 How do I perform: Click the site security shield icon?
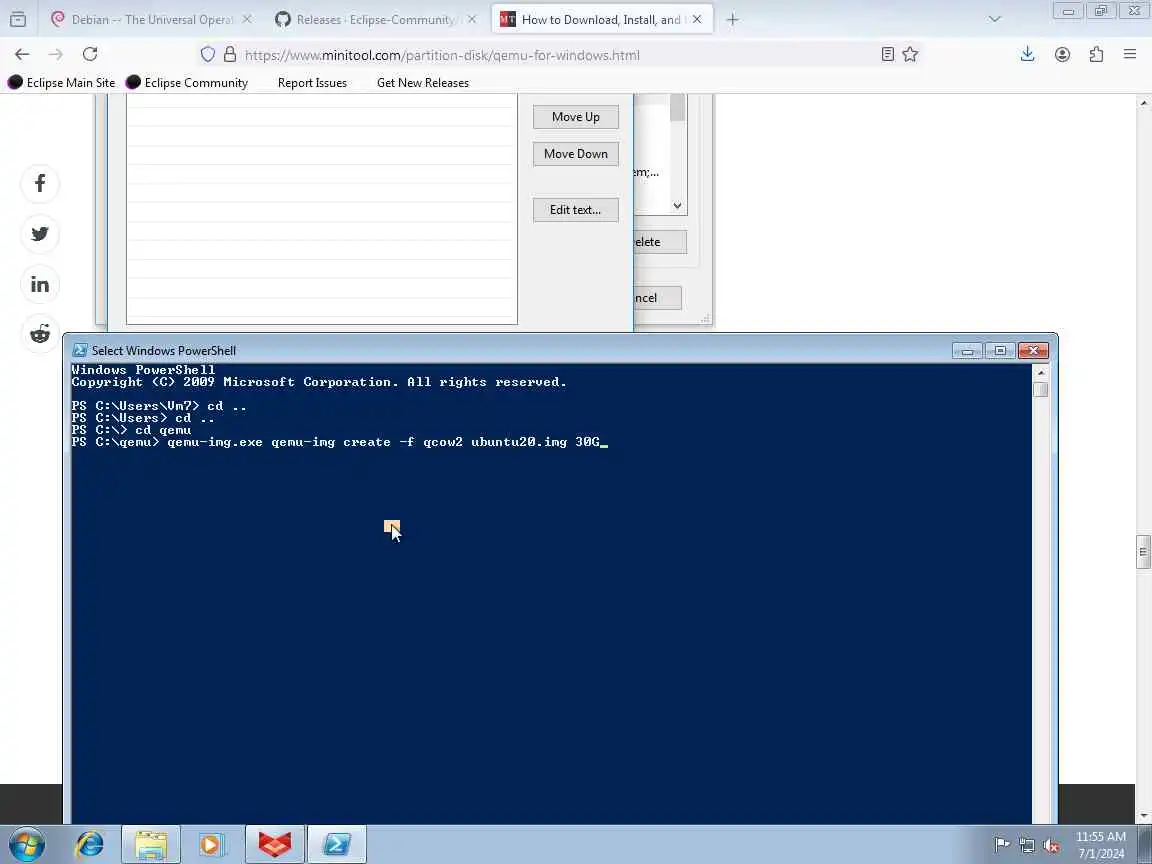click(208, 54)
